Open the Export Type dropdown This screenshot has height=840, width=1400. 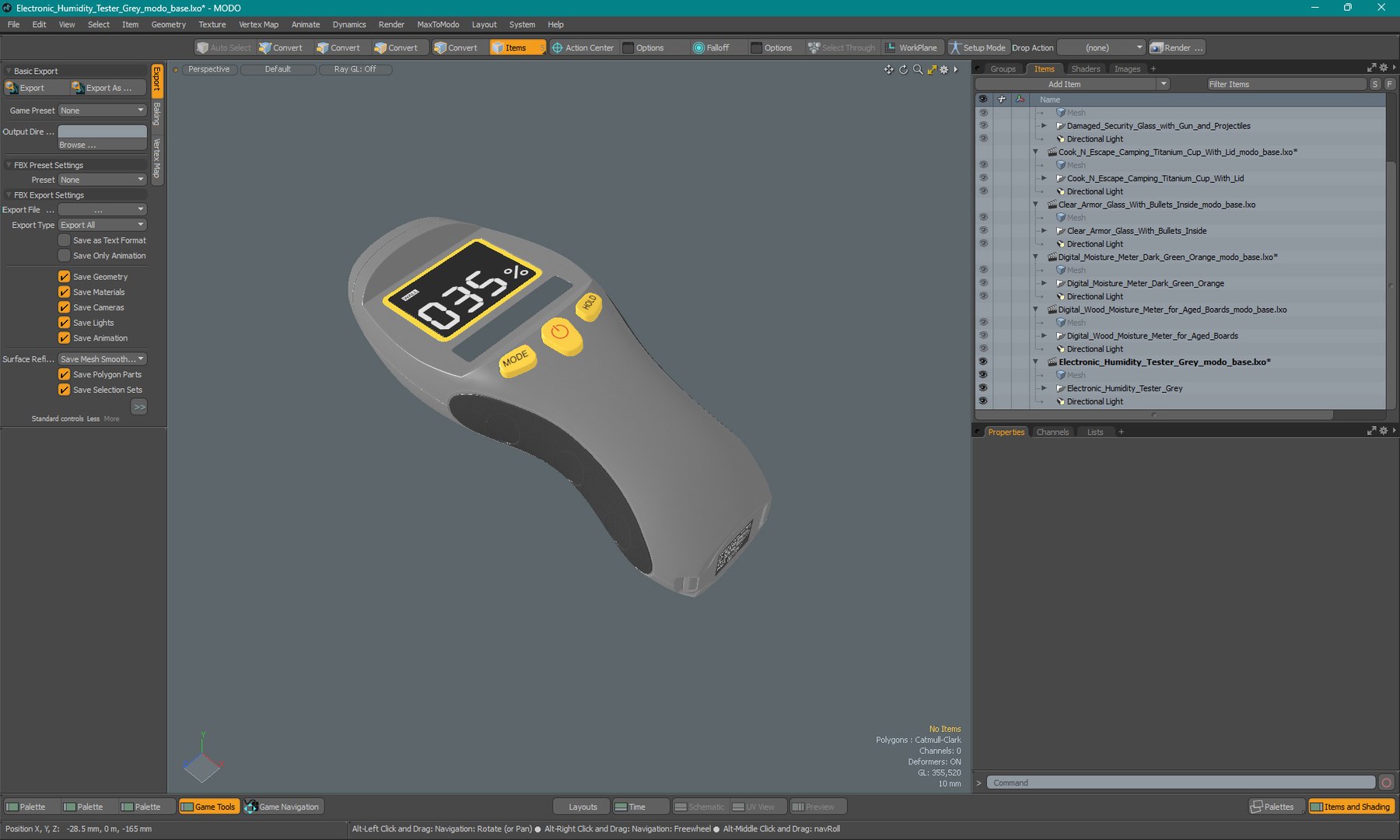[x=103, y=225]
